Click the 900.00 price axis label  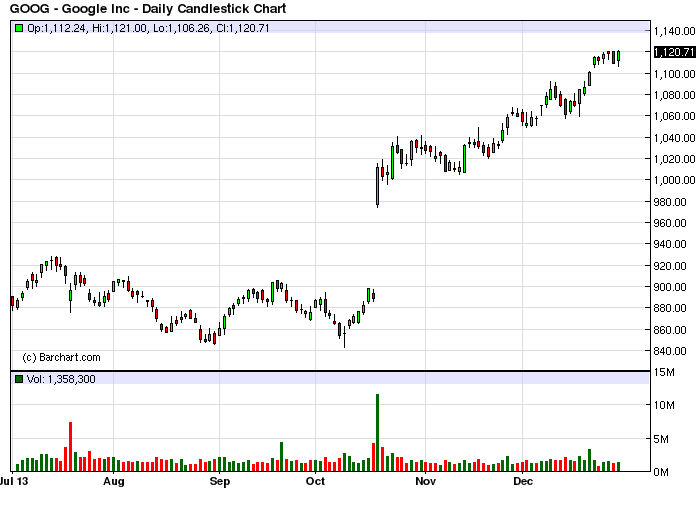point(670,287)
